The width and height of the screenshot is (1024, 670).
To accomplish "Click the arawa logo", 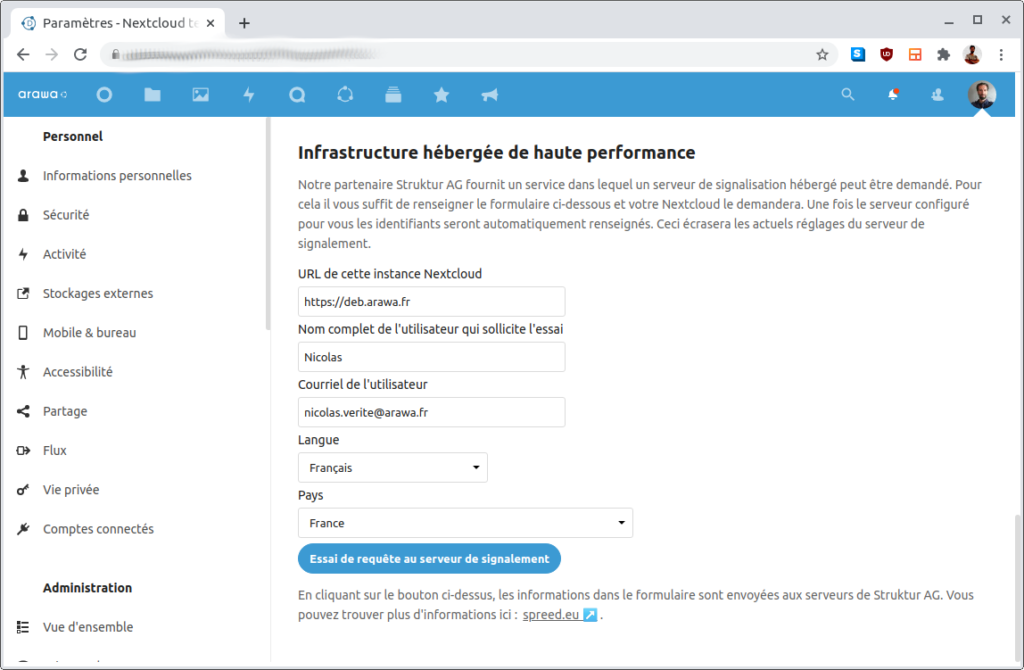I will (42, 94).
